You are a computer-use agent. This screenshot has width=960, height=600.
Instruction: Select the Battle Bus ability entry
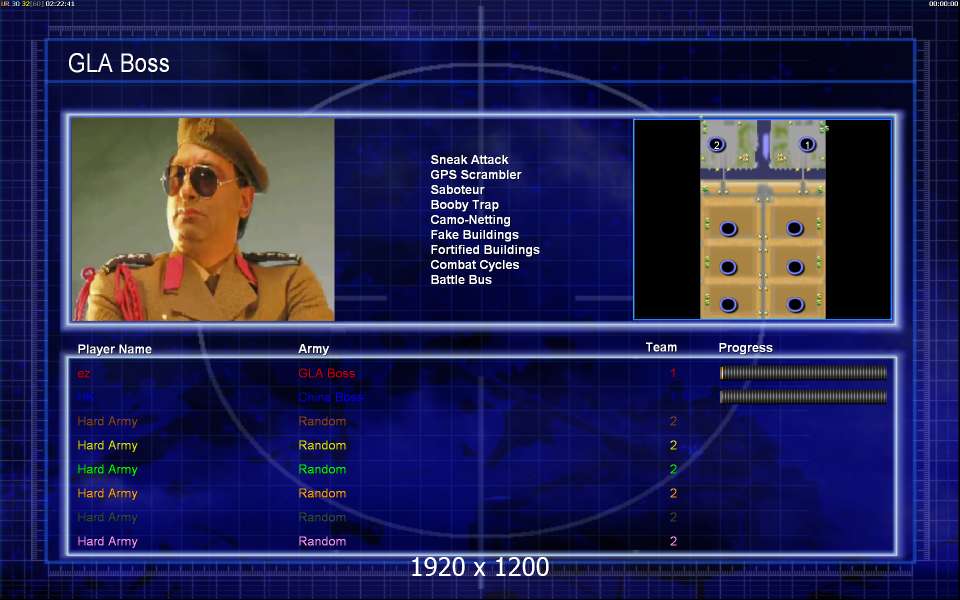[x=461, y=280]
